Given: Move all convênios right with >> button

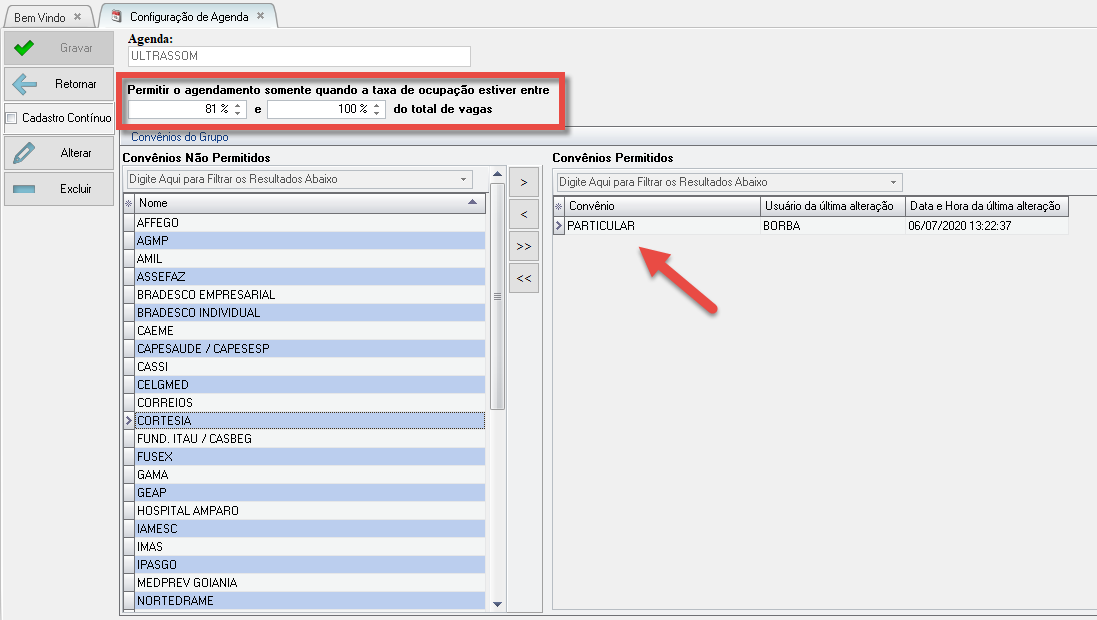Looking at the screenshot, I should (523, 246).
